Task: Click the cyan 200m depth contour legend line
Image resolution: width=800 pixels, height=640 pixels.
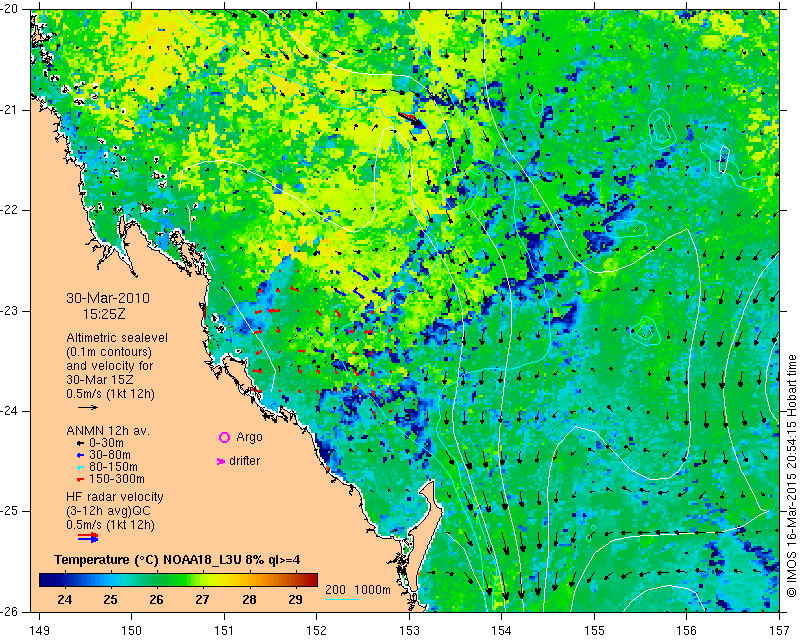Action: 342,599
